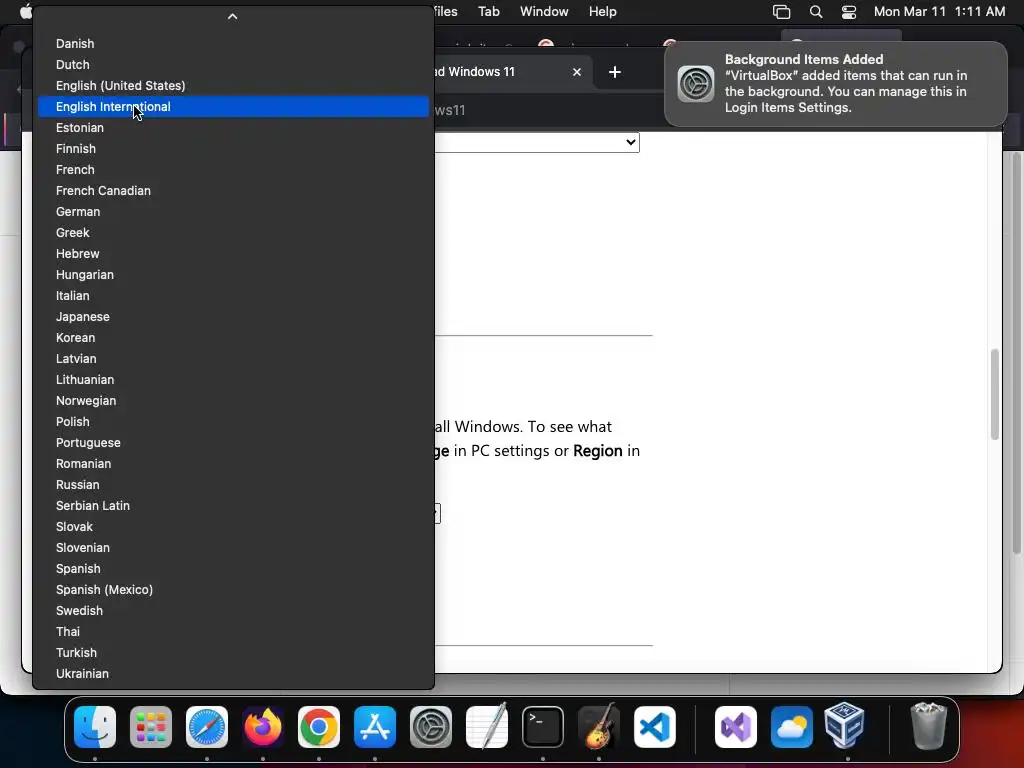Select the French Canadian option
1024x768 pixels.
[233, 191]
